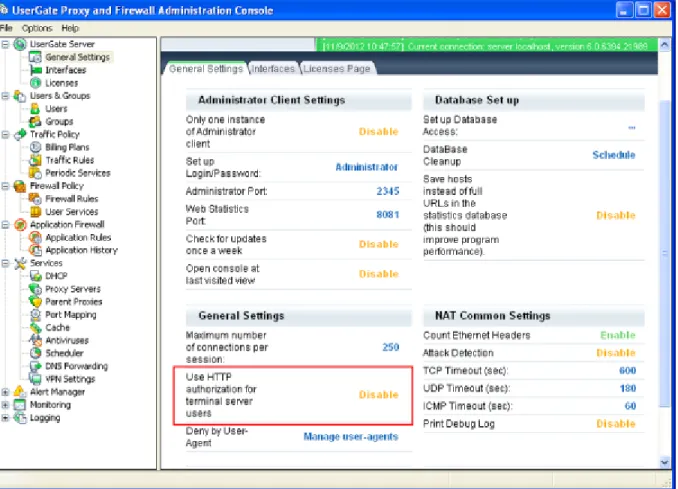Click Web Statistics Port value 8081
678x489 pixels.
coord(388,215)
